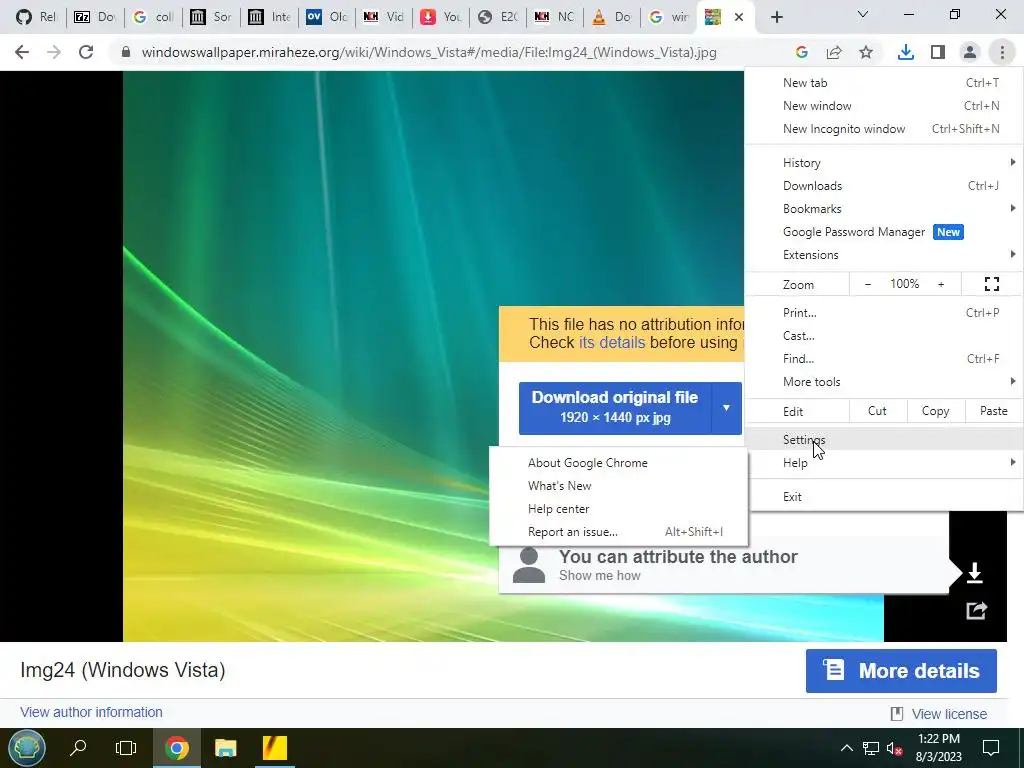Screen dimensions: 1024x768
Task: Select Report an issue entry
Action: (x=618, y=532)
